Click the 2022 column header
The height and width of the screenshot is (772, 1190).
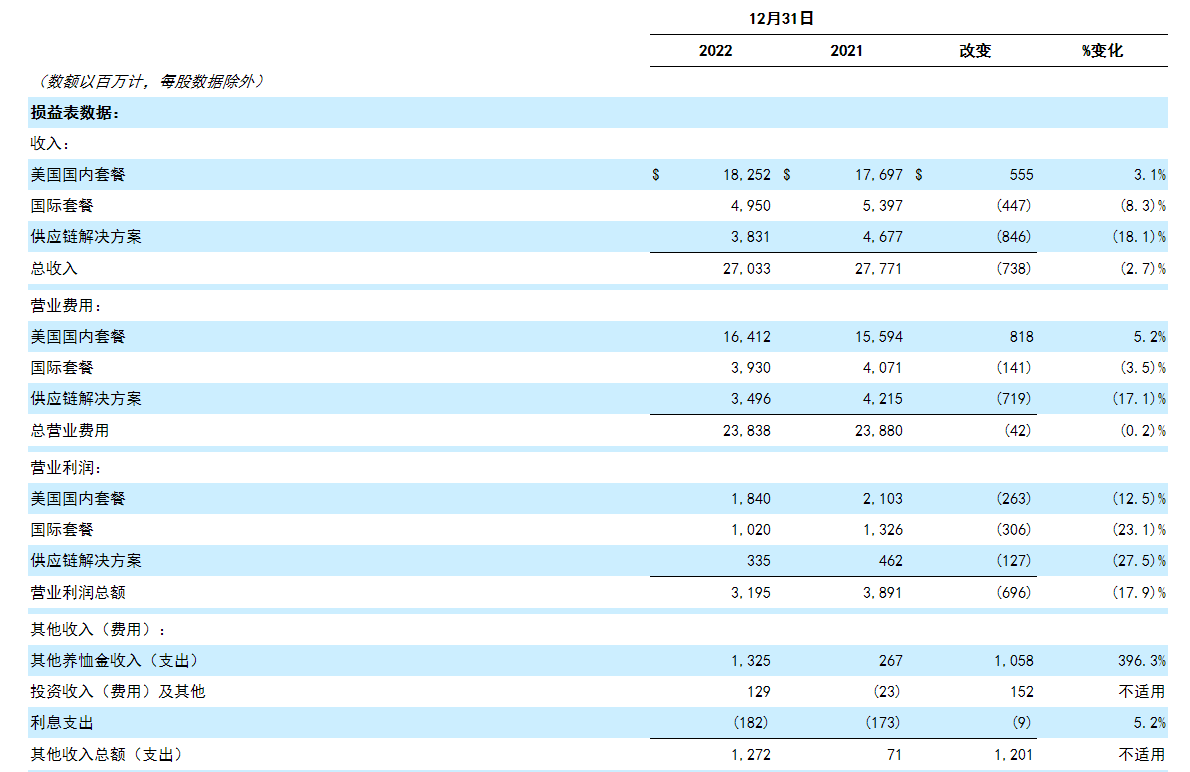click(715, 51)
